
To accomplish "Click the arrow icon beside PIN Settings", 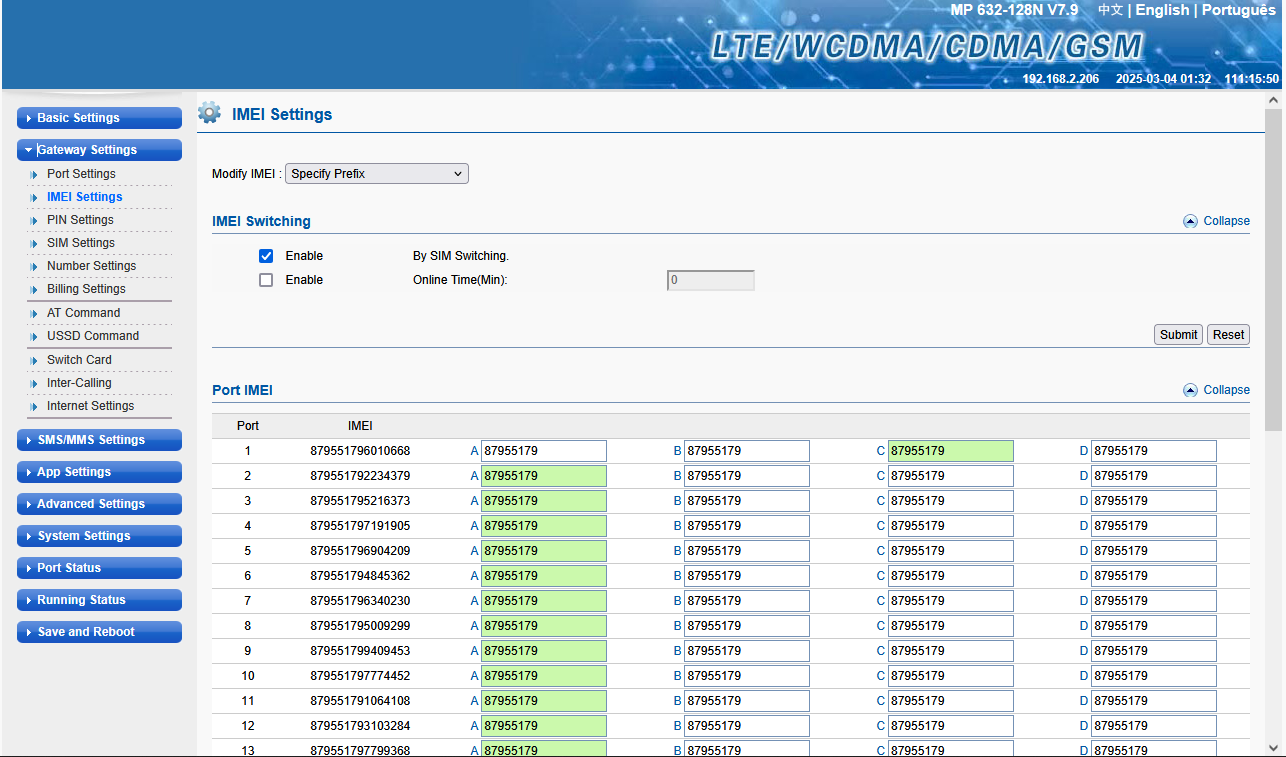I will [x=34, y=220].
